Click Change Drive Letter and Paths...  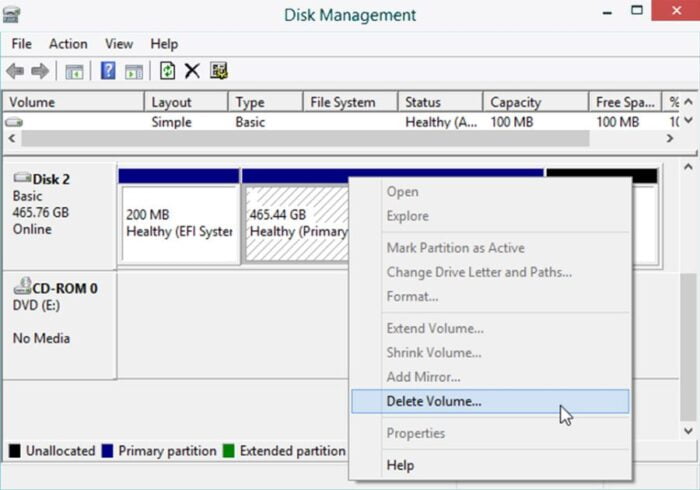(x=490, y=272)
